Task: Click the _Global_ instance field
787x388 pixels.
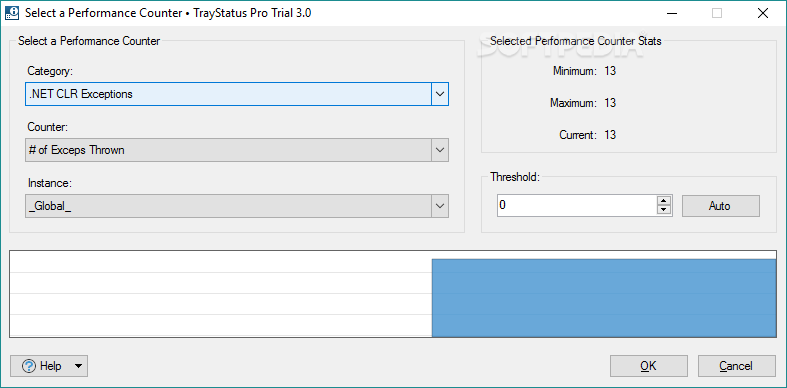Action: 228,206
